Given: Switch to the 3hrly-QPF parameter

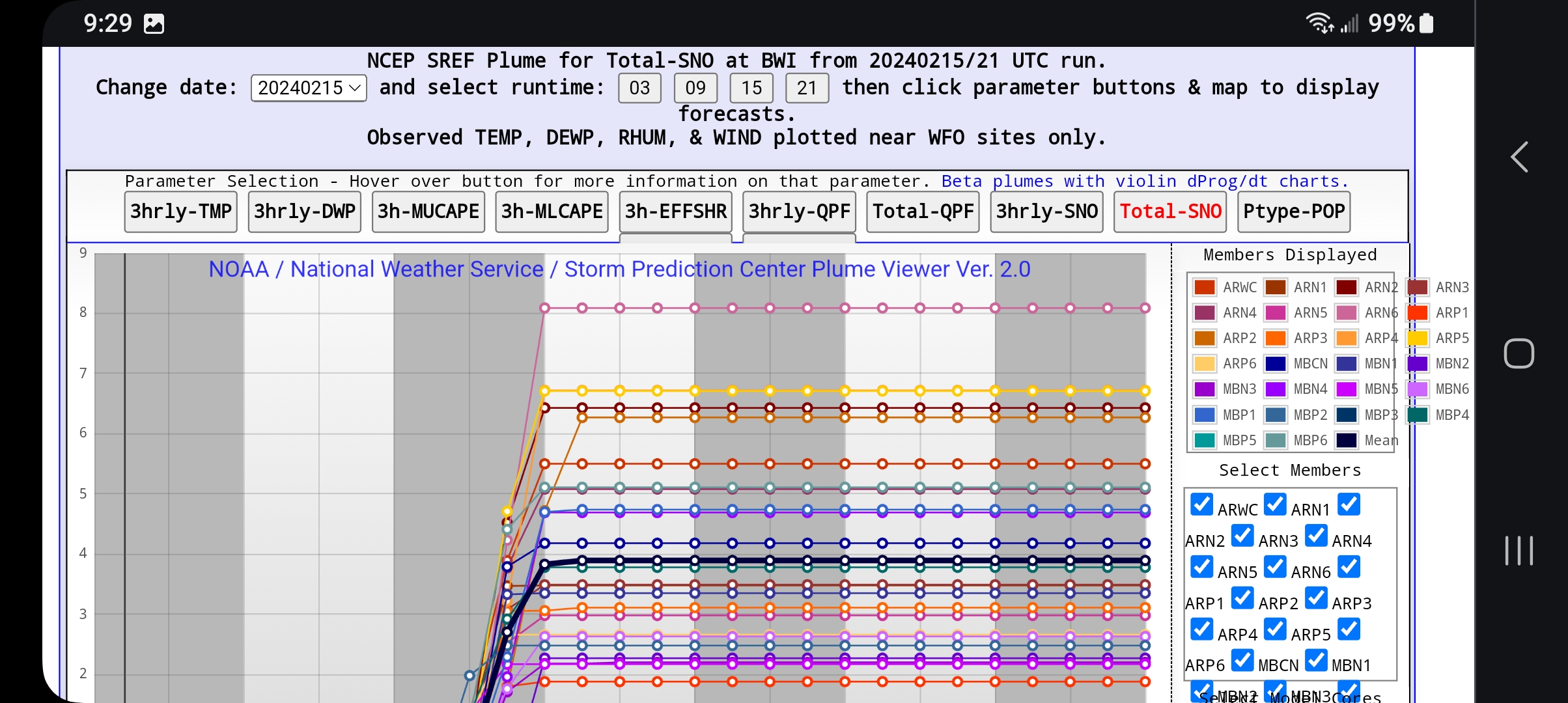Looking at the screenshot, I should pyautogui.click(x=800, y=212).
